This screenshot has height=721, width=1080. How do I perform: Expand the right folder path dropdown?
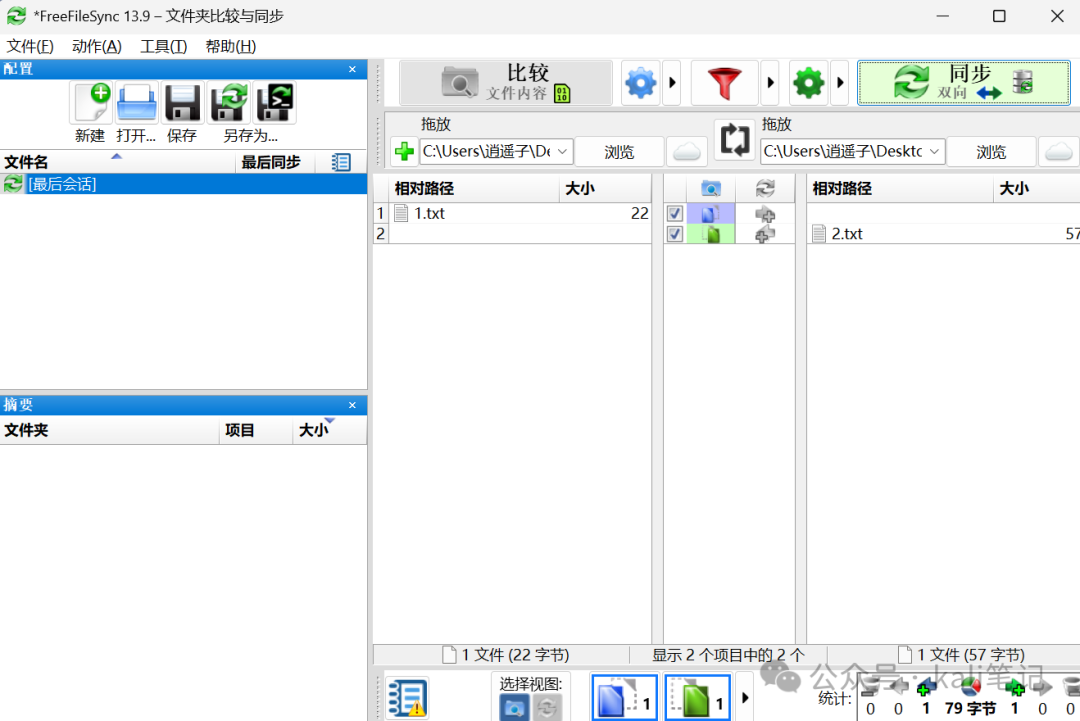click(x=935, y=151)
